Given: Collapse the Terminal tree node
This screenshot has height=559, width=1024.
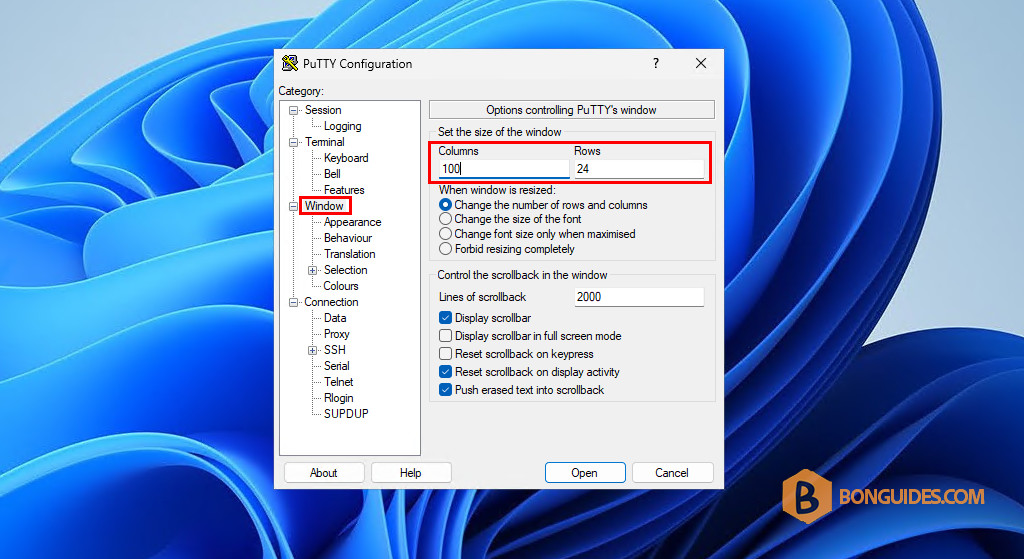Looking at the screenshot, I should [x=294, y=142].
